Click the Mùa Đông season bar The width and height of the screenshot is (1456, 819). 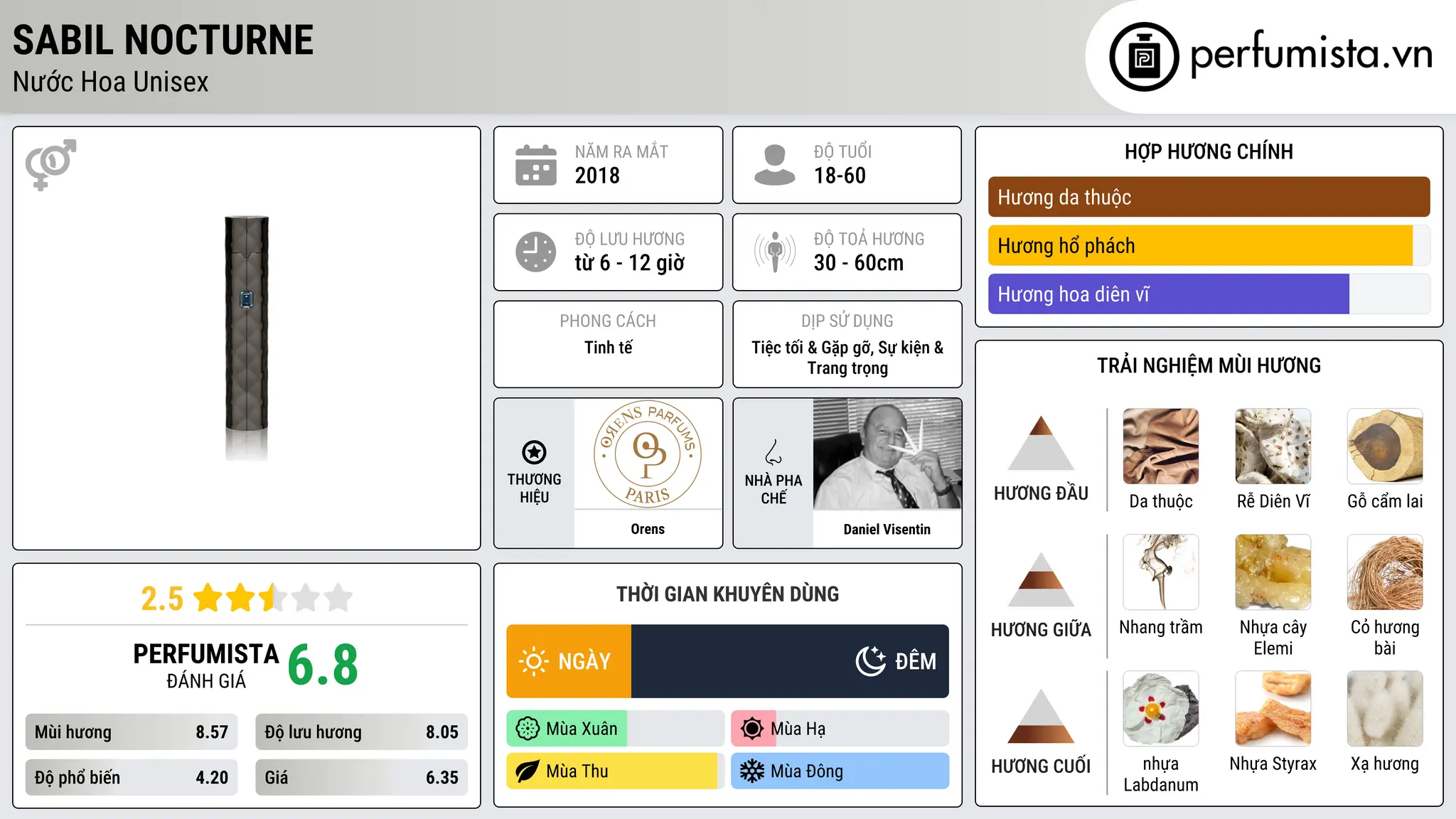point(840,771)
